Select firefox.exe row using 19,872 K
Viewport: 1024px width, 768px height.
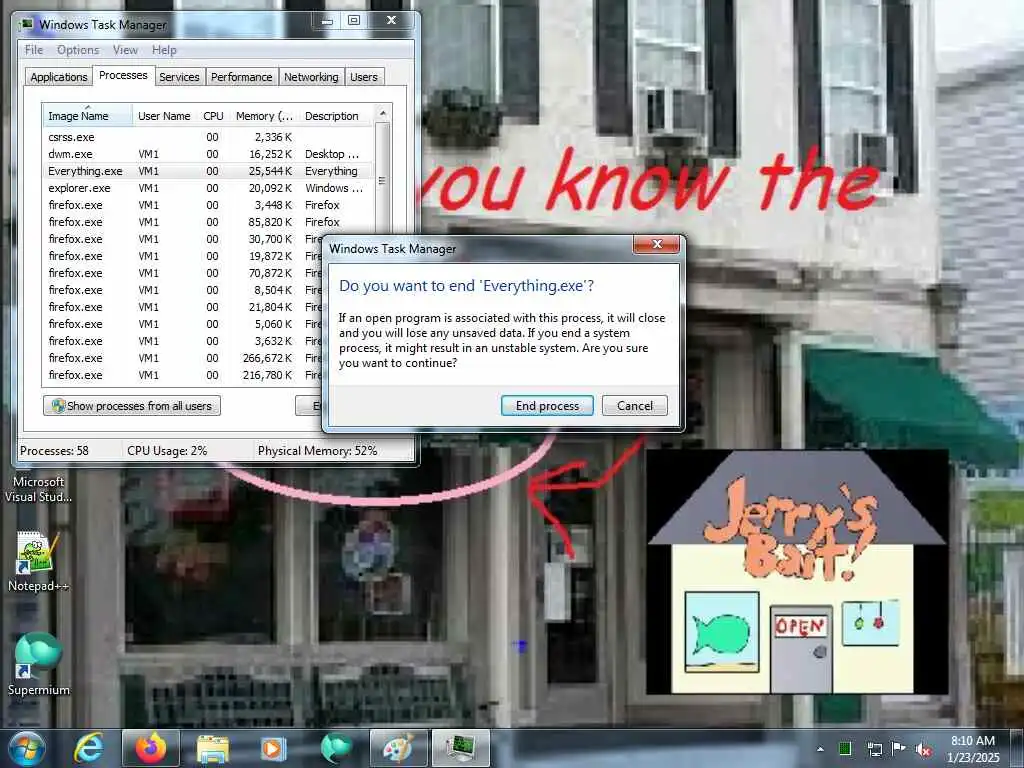tap(183, 256)
